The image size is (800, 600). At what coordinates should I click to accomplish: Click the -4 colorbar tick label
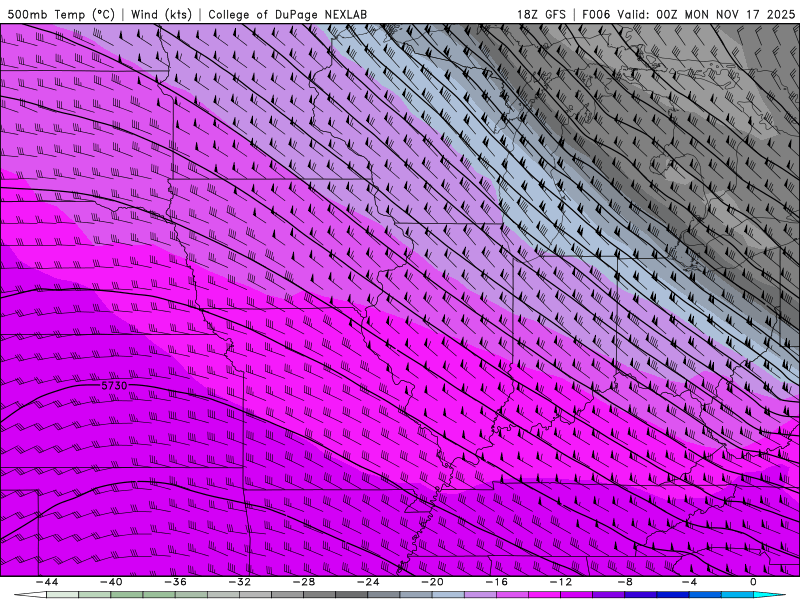tap(689, 582)
